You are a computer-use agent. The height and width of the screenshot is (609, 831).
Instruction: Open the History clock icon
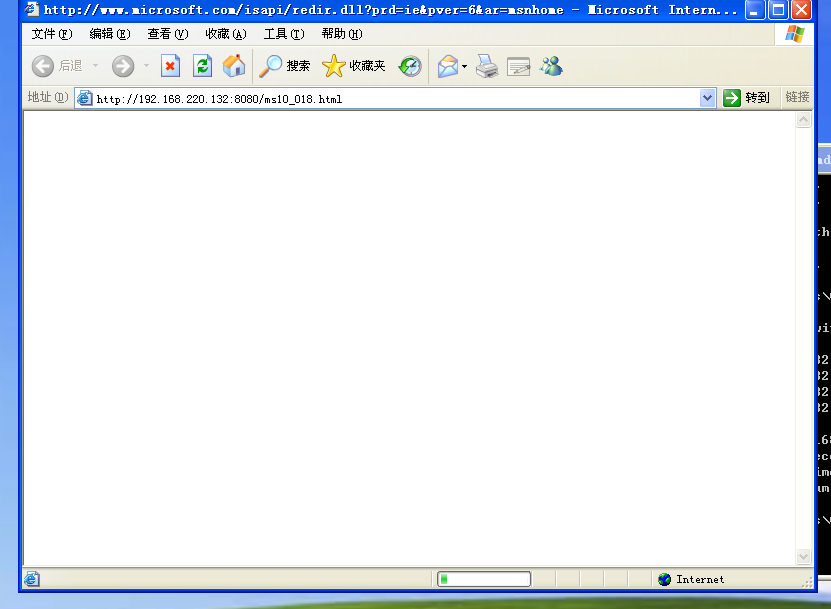pos(410,66)
